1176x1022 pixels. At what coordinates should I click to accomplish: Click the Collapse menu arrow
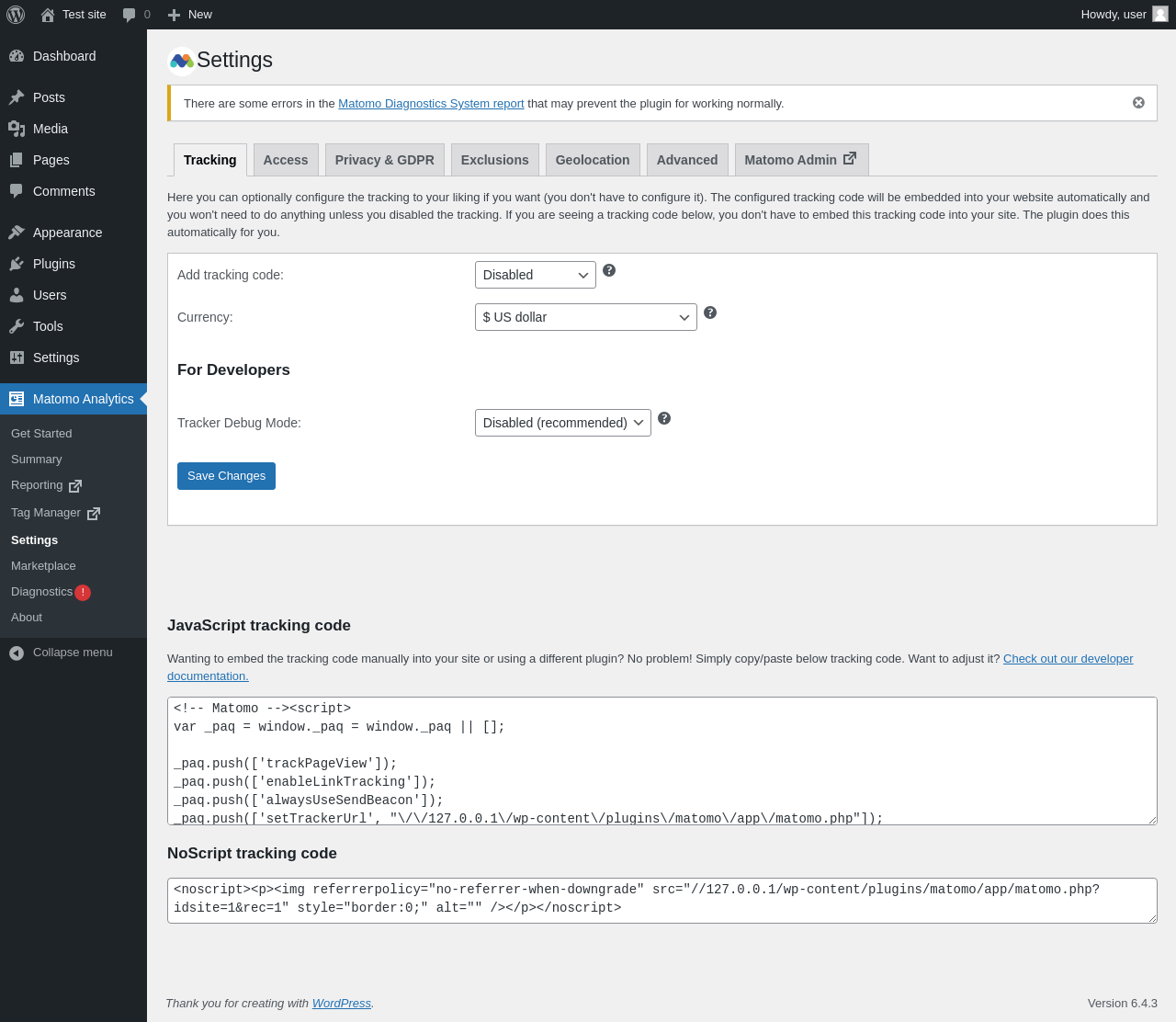coord(17,653)
